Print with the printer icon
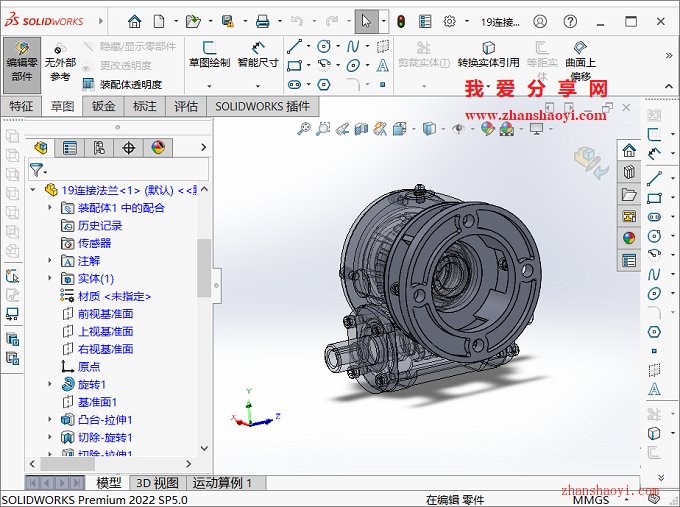This screenshot has width=680, height=507. (262, 21)
